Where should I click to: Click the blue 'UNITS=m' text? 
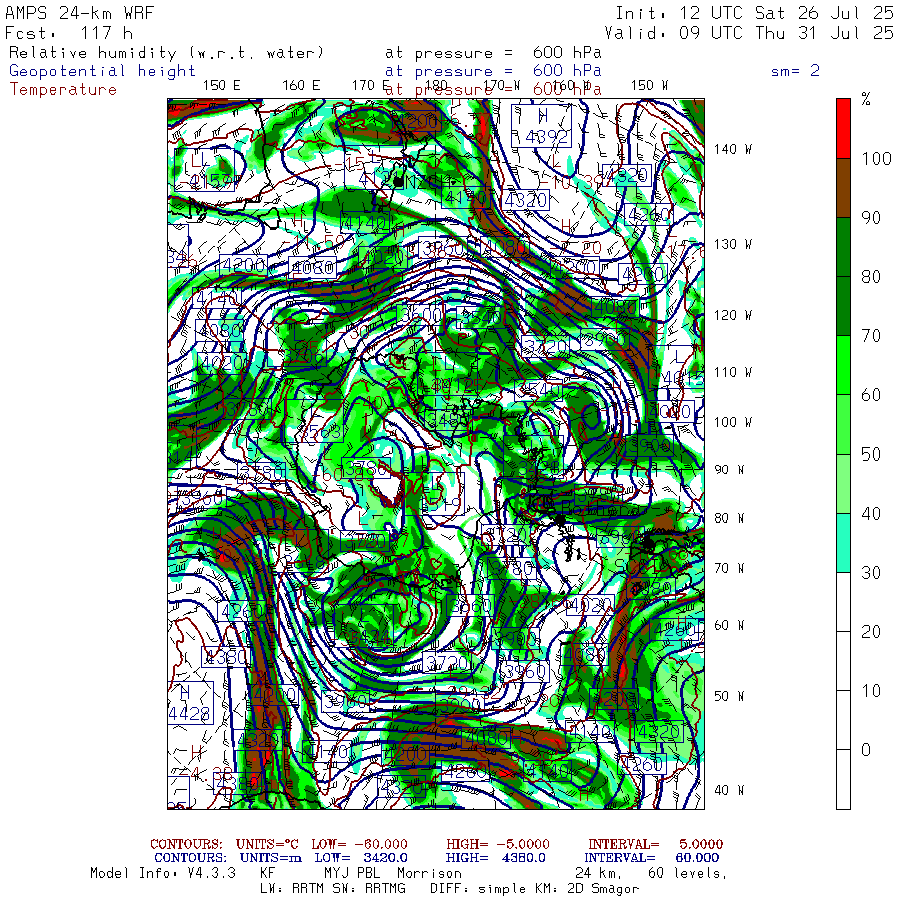click(x=271, y=858)
